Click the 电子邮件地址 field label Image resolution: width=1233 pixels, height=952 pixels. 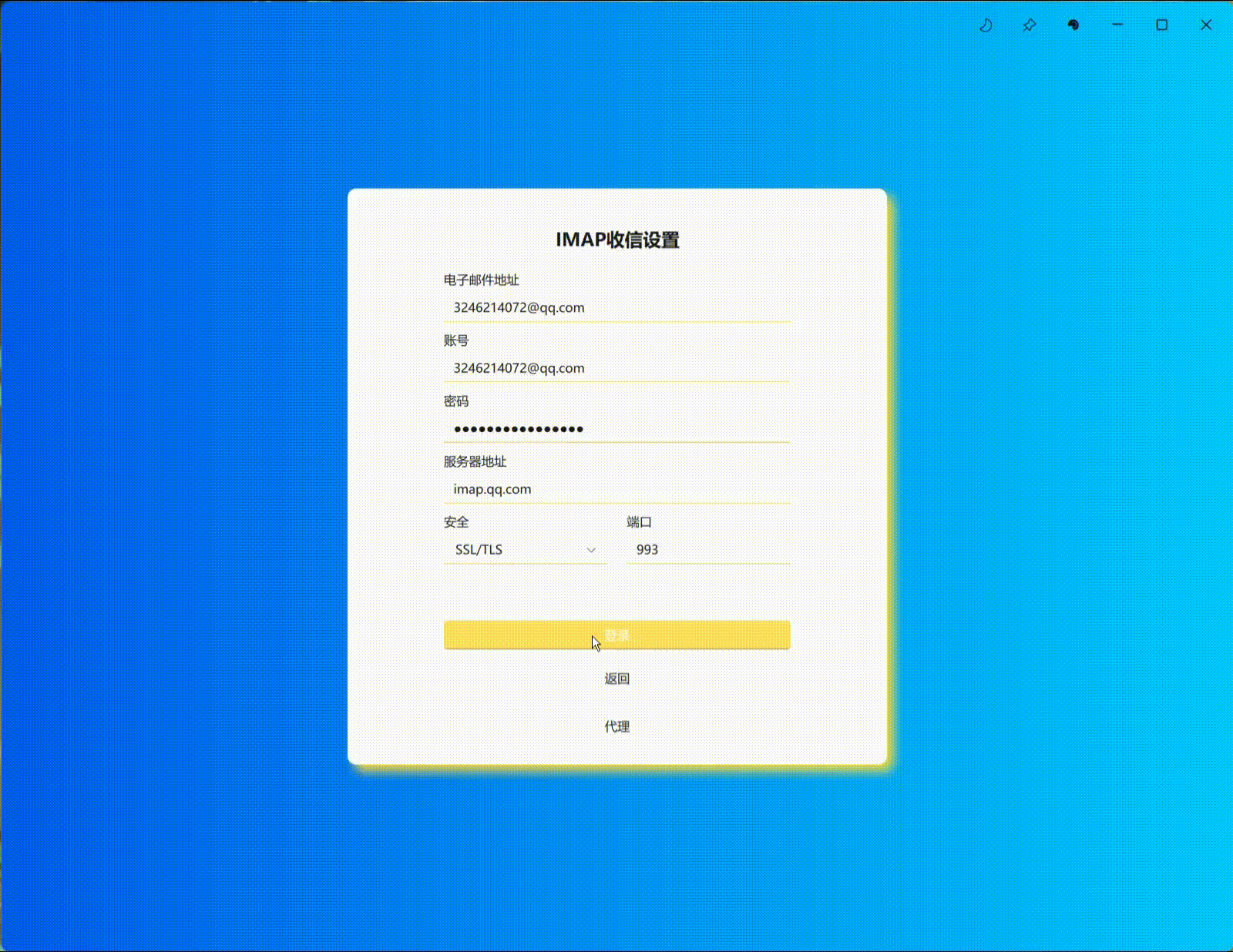point(479,280)
